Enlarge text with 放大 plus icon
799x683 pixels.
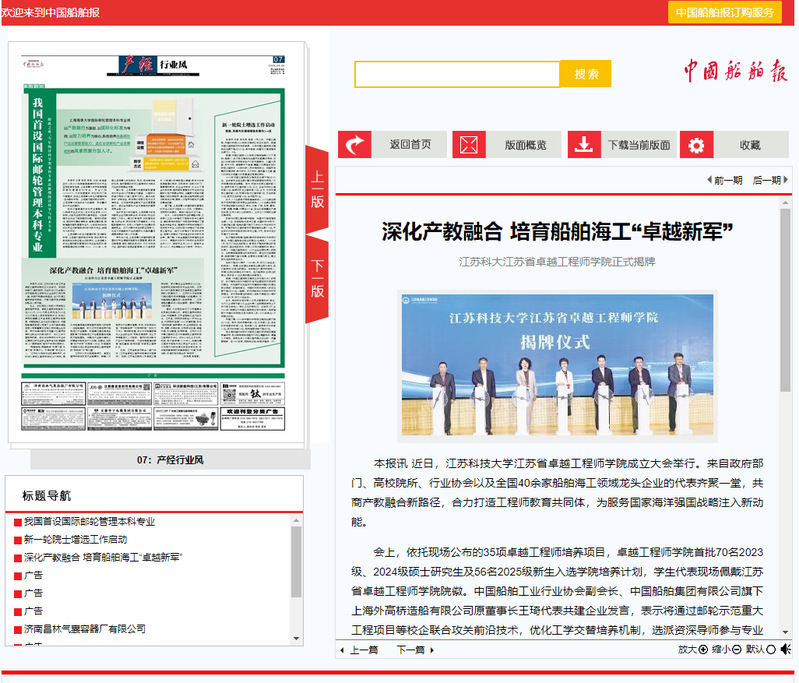click(702, 649)
